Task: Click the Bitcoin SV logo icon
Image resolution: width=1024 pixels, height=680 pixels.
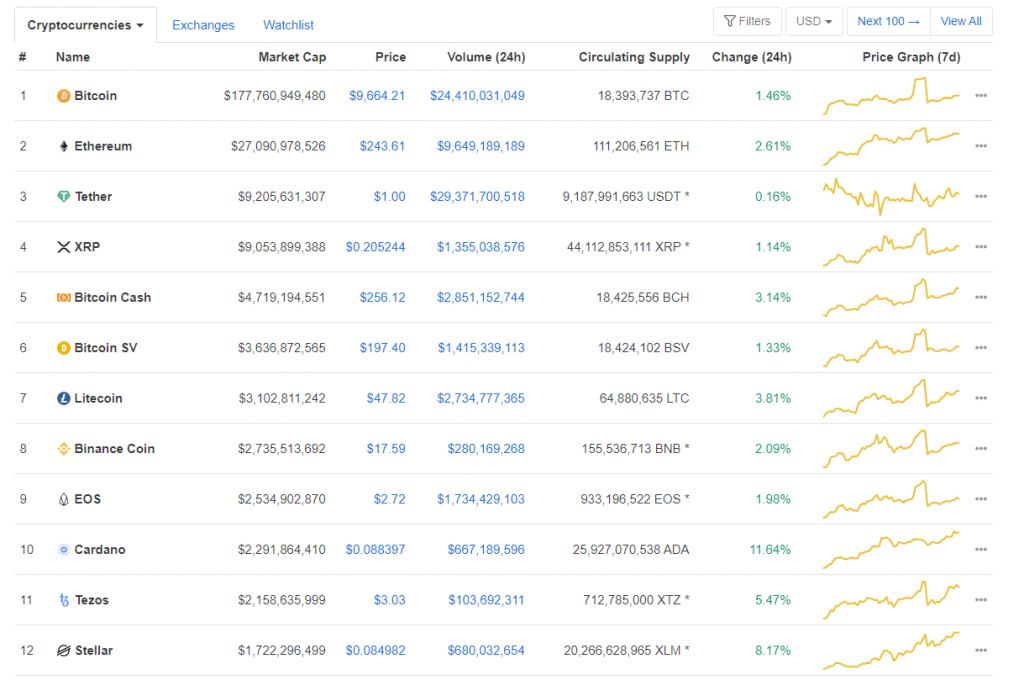Action: tap(63, 348)
